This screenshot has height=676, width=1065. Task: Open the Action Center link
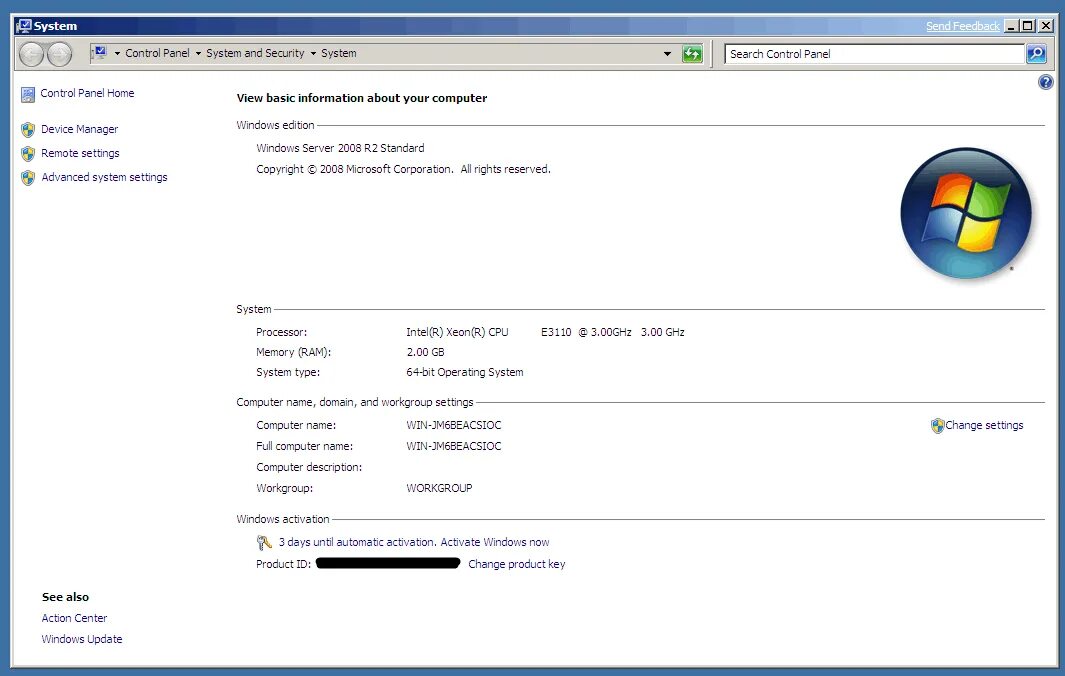[x=74, y=618]
